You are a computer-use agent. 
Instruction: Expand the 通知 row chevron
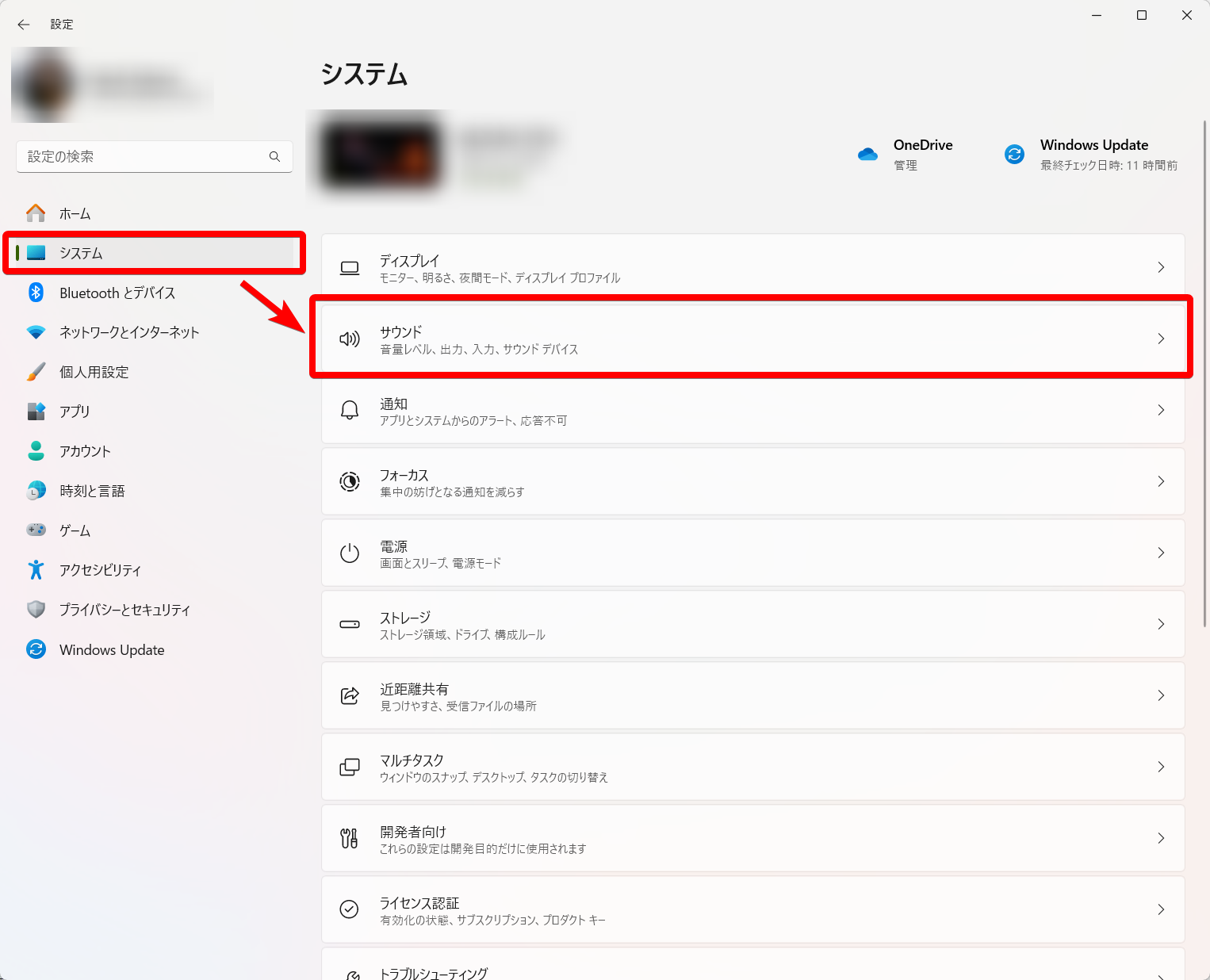(1161, 410)
